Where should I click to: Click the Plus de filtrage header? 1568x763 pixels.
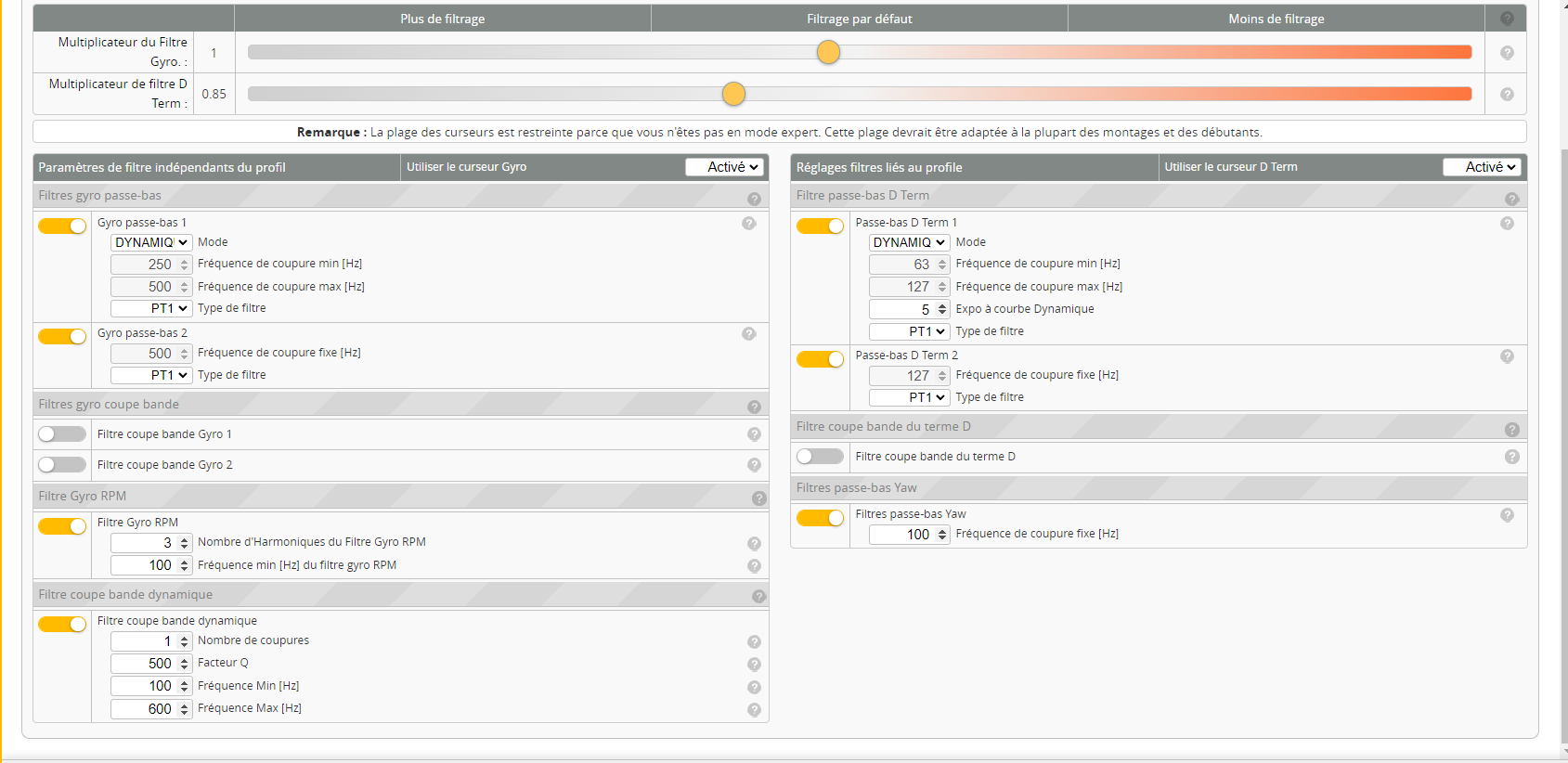coord(442,19)
